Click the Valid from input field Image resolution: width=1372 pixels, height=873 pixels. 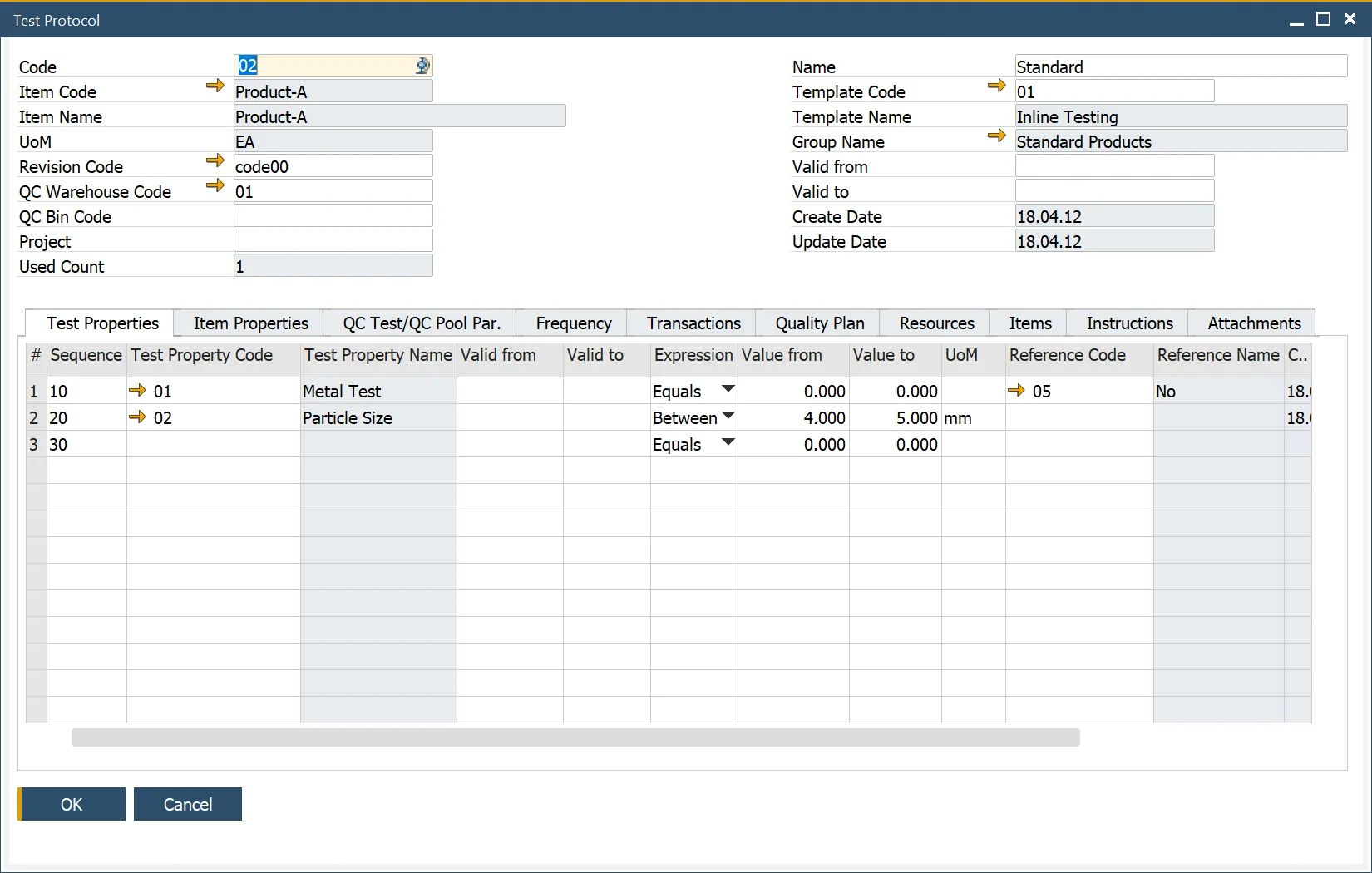tap(1114, 166)
